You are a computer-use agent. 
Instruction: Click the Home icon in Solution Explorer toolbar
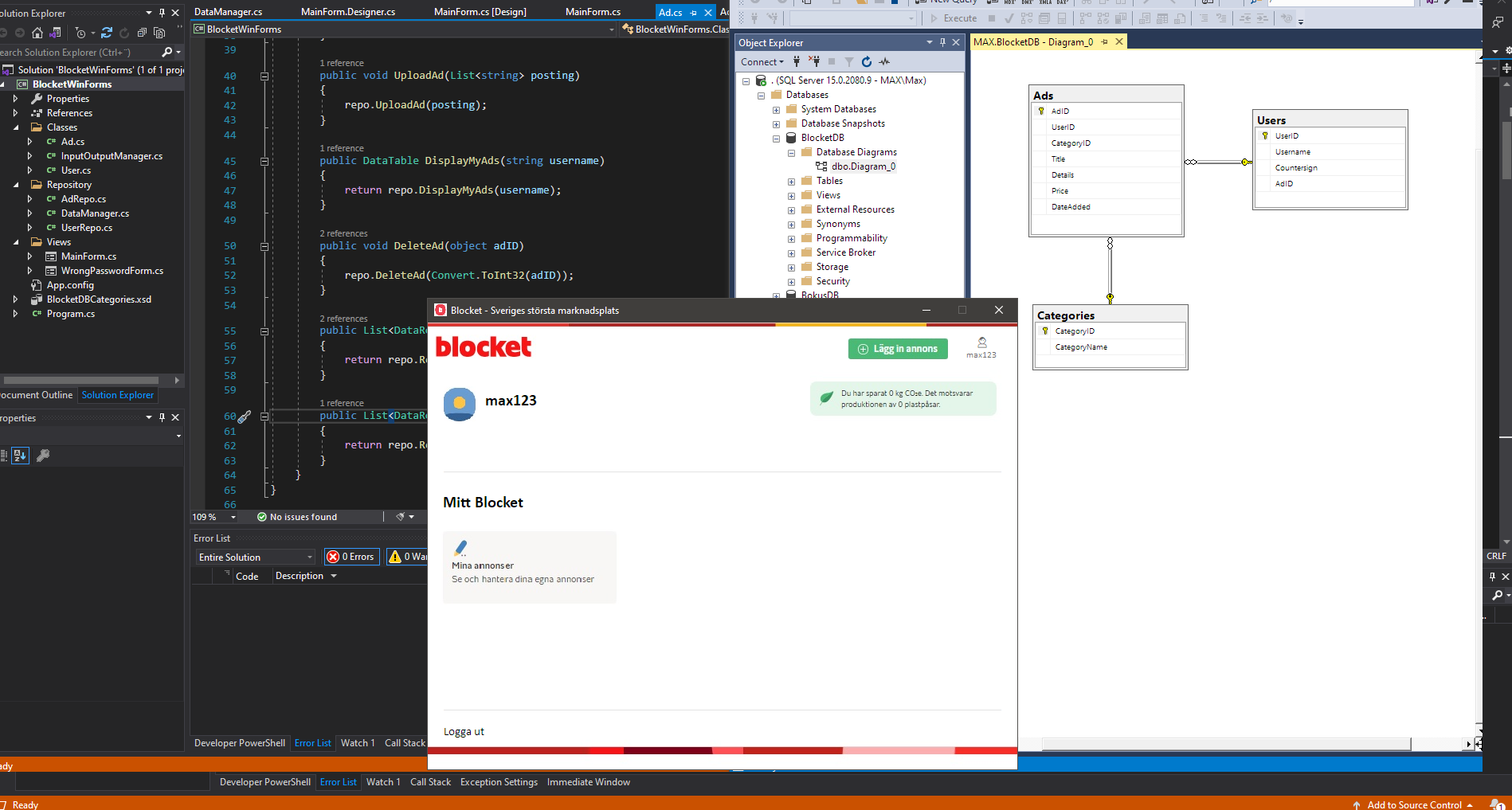[x=37, y=33]
